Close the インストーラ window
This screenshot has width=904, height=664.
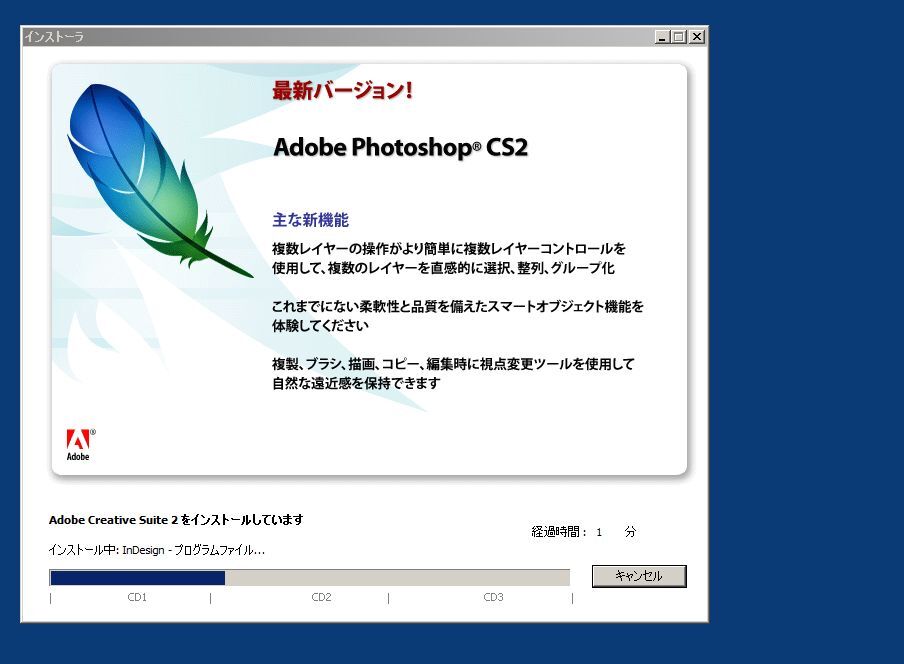tap(697, 37)
